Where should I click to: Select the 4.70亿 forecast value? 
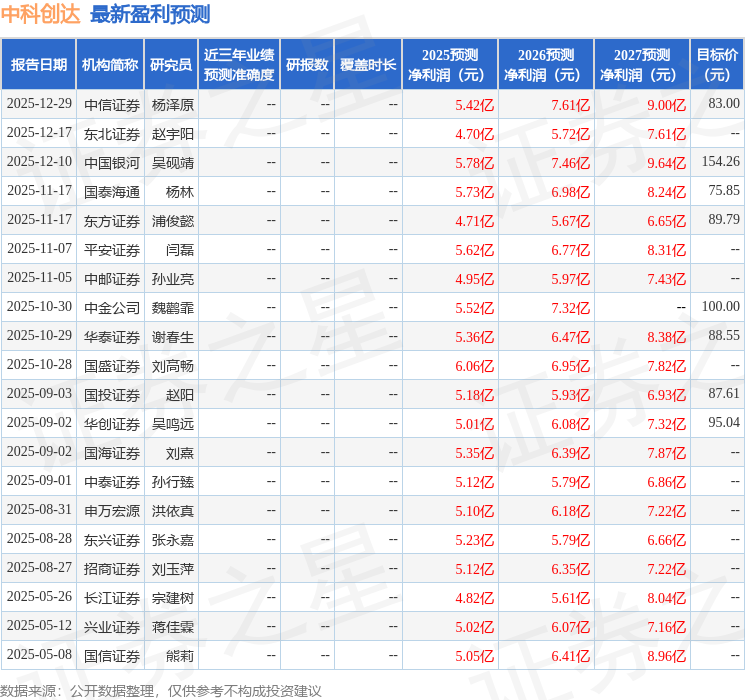[475, 134]
